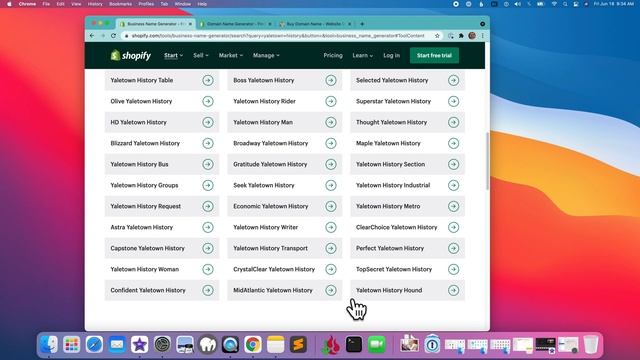
Task: Open Sublime Text from the dock
Action: click(x=298, y=344)
